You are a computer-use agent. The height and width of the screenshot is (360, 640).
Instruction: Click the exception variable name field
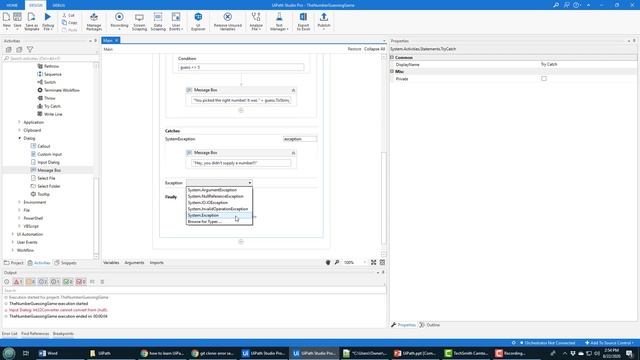(300, 139)
